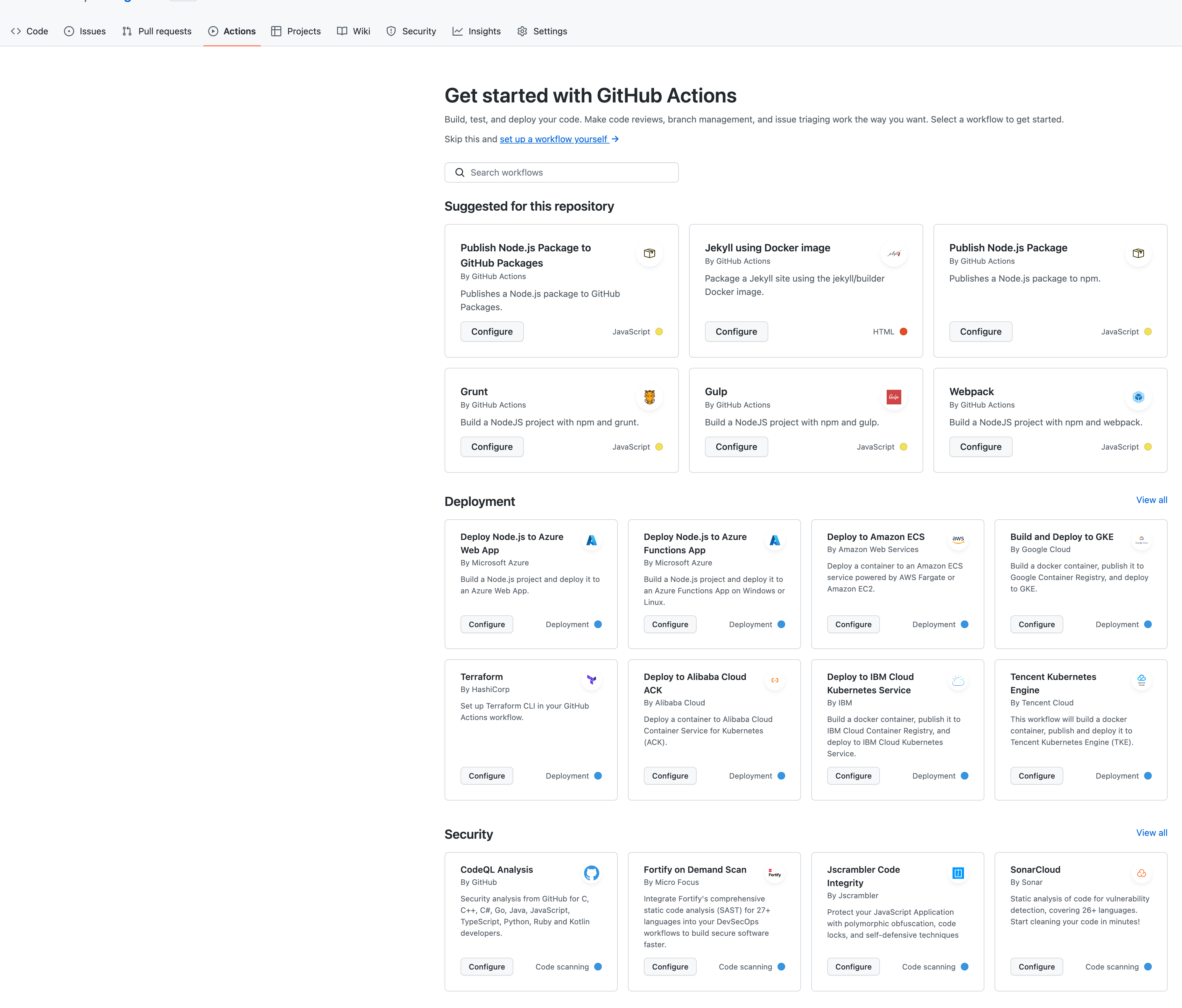The height and width of the screenshot is (1008, 1182).
Task: View all Deployment workflows
Action: tap(1151, 500)
